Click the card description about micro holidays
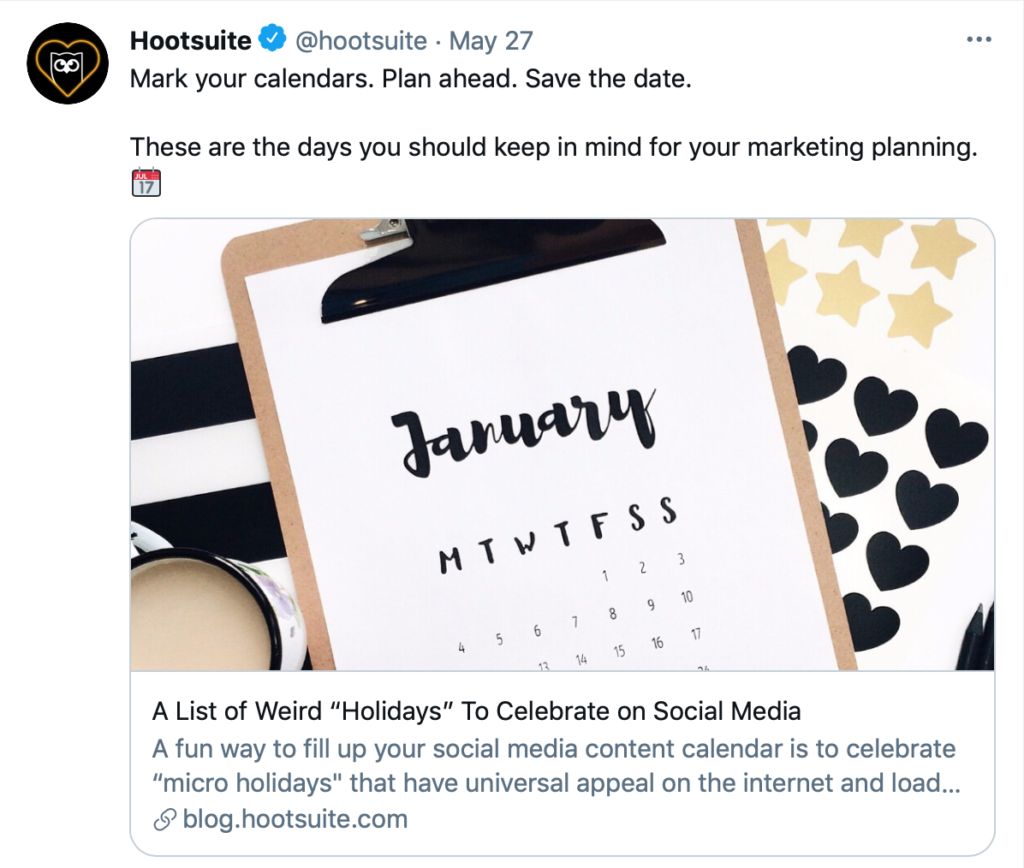The width and height of the screenshot is (1024, 868). (555, 765)
